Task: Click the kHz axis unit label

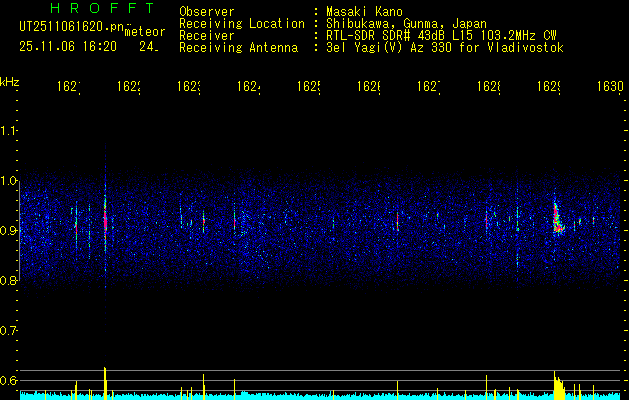Action: [10, 82]
